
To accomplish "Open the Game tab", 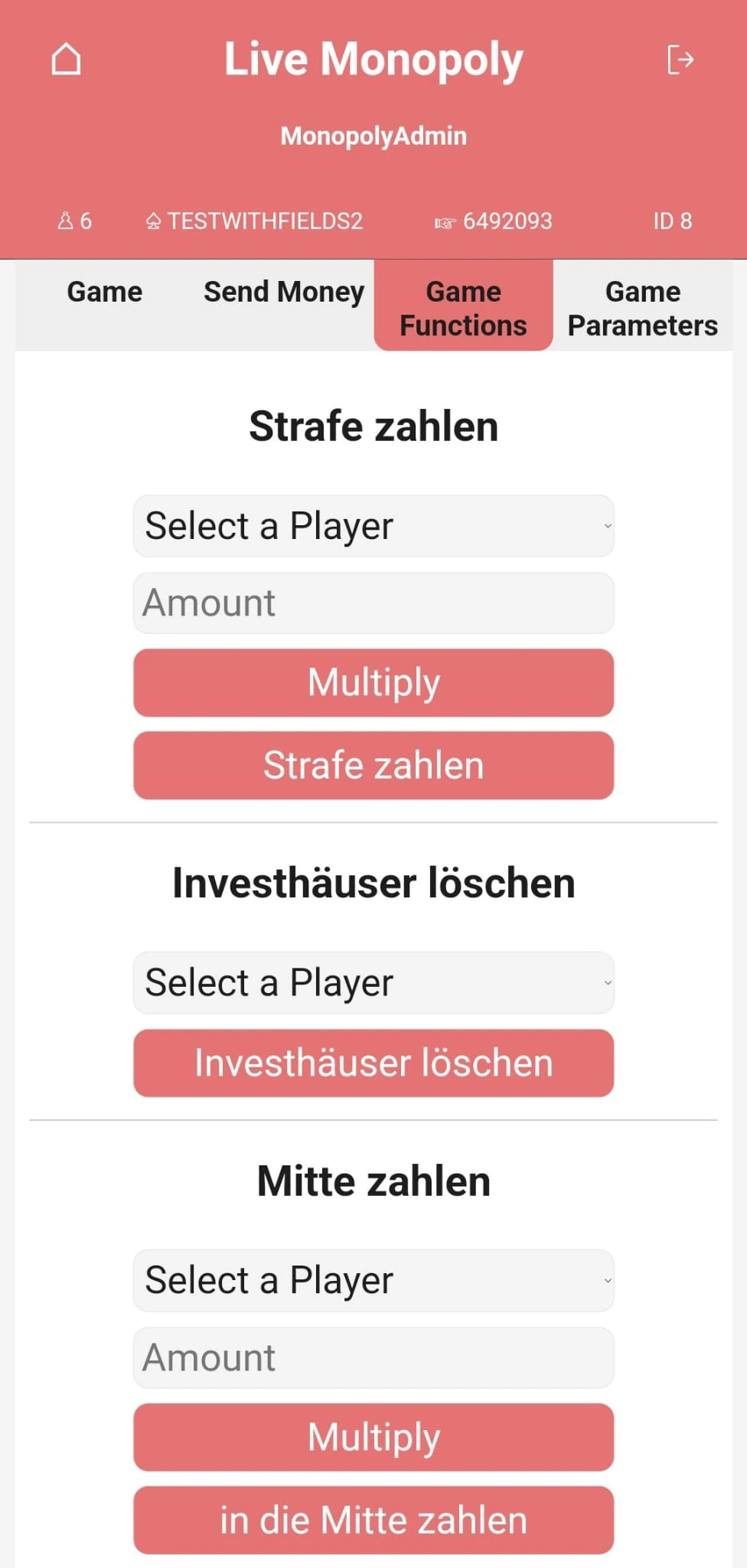I will tap(105, 292).
